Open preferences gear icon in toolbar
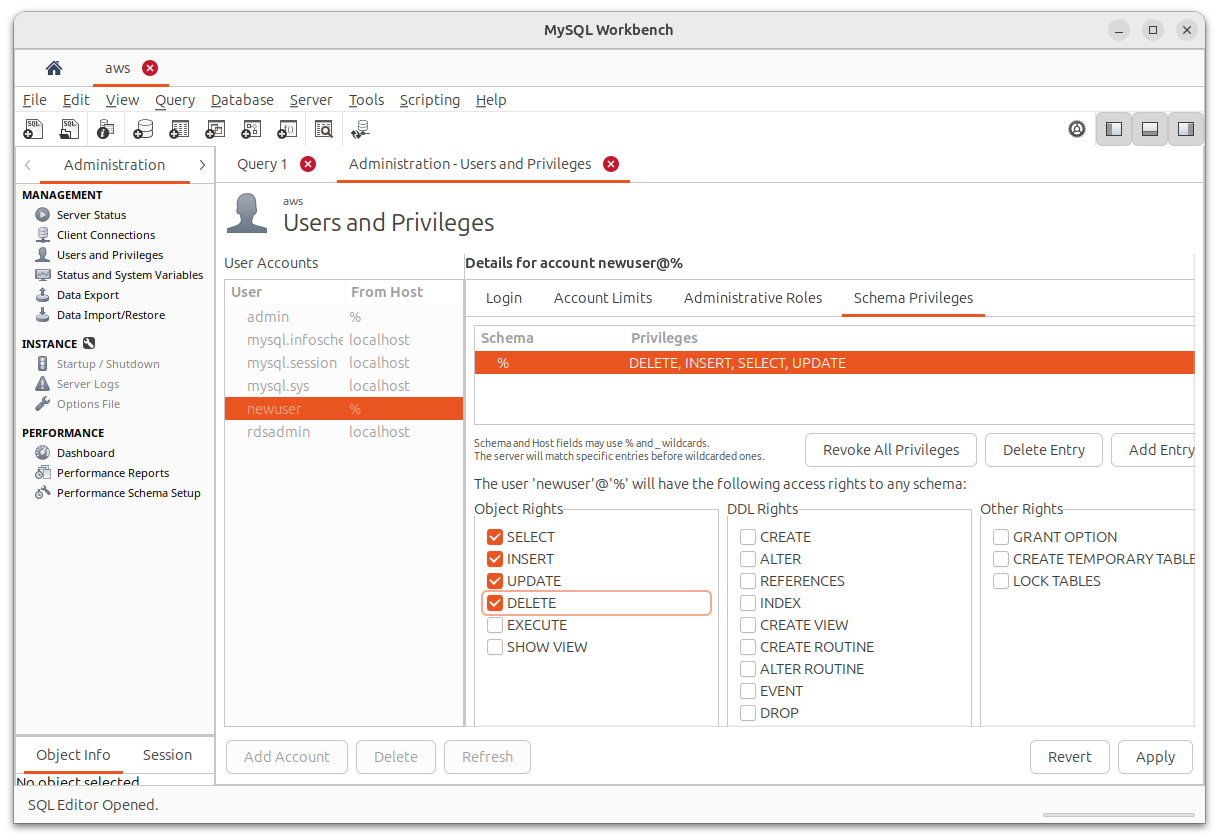 [x=1077, y=129]
